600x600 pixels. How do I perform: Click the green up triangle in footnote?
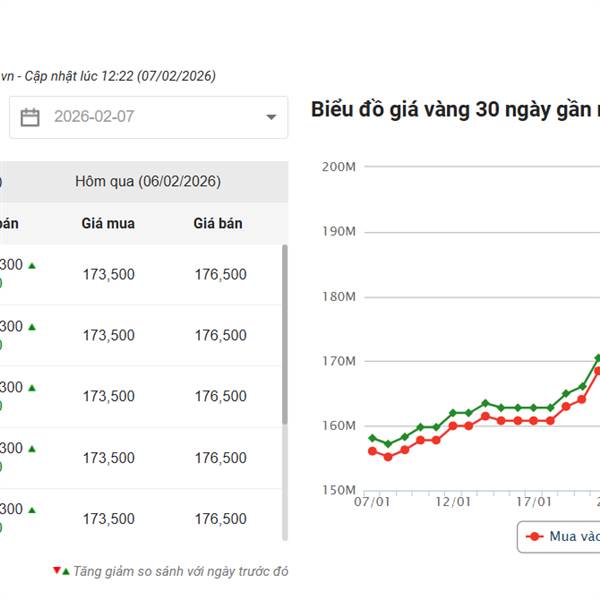tap(66, 571)
